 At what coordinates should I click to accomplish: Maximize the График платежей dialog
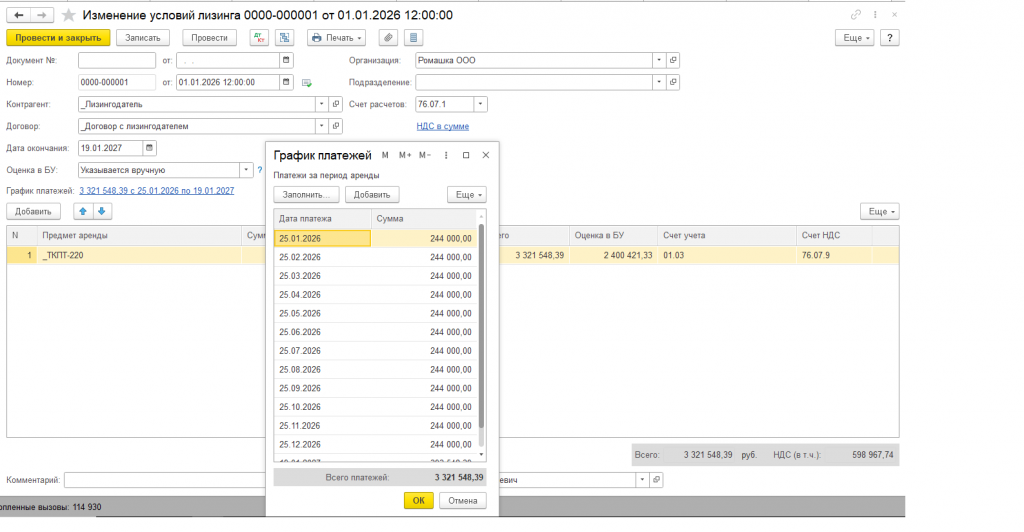point(466,155)
